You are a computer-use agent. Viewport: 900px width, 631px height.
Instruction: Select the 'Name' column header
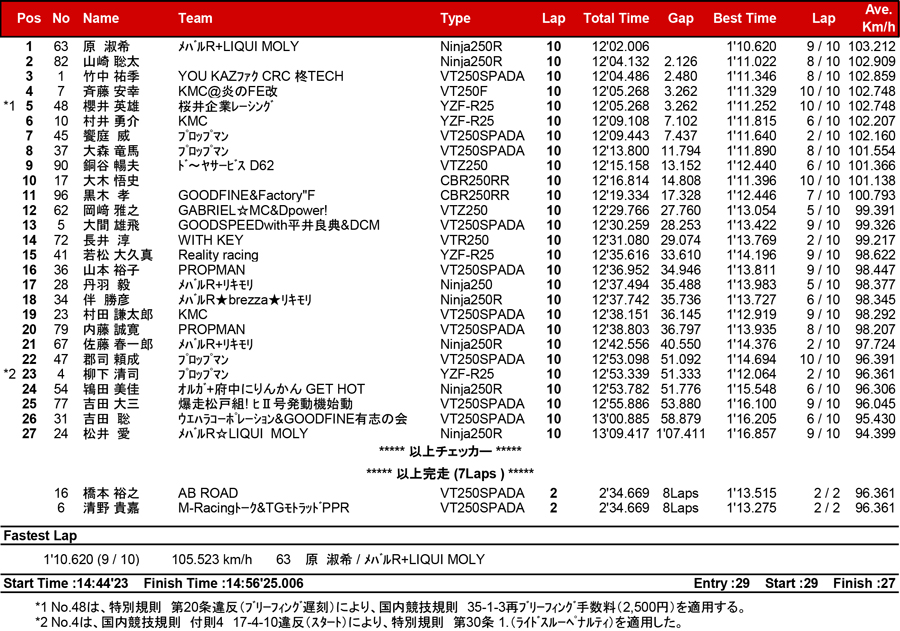pos(101,18)
